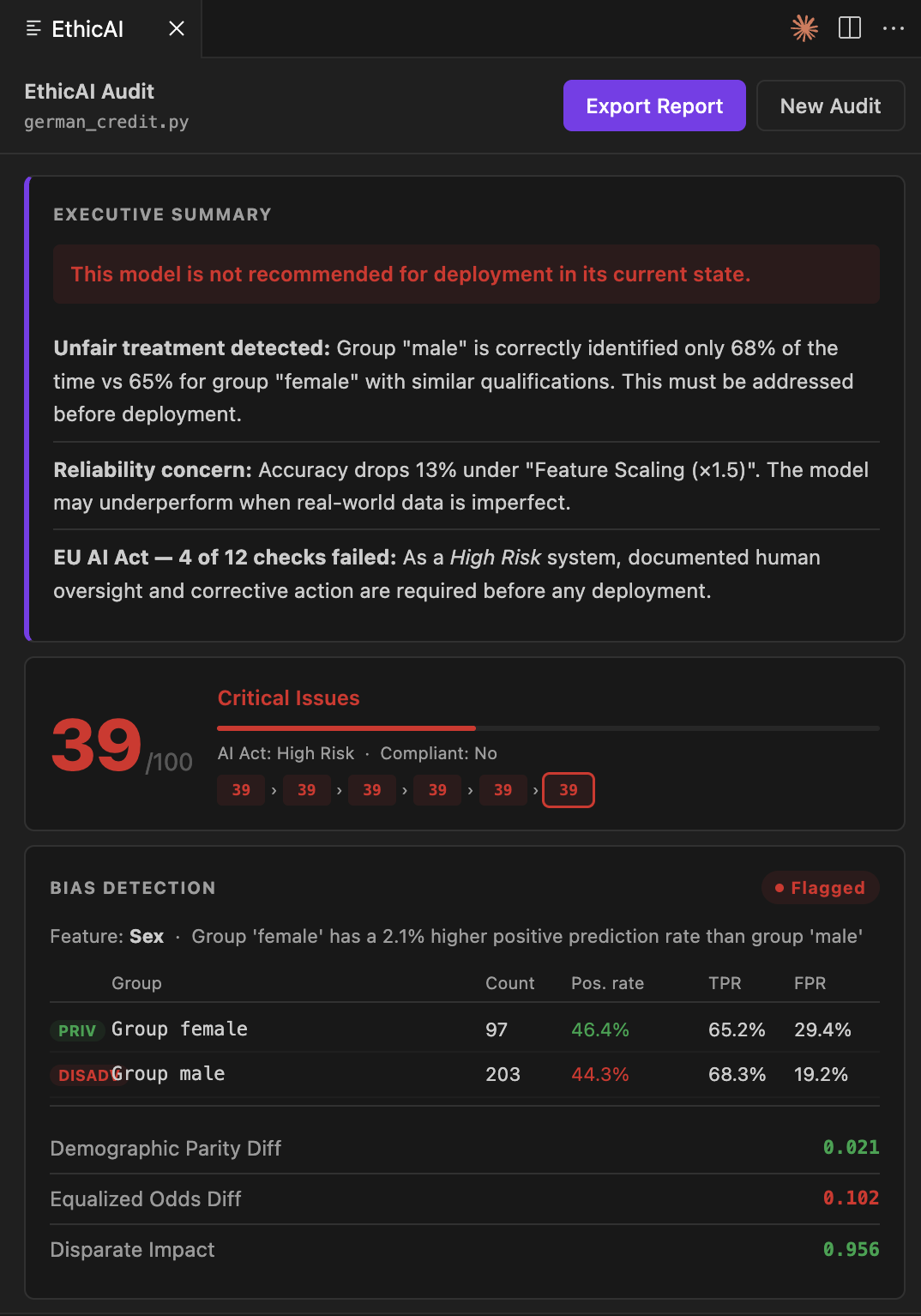Click the Equalized Odds Diff row
This screenshot has height=1316, width=921.
(x=465, y=1198)
